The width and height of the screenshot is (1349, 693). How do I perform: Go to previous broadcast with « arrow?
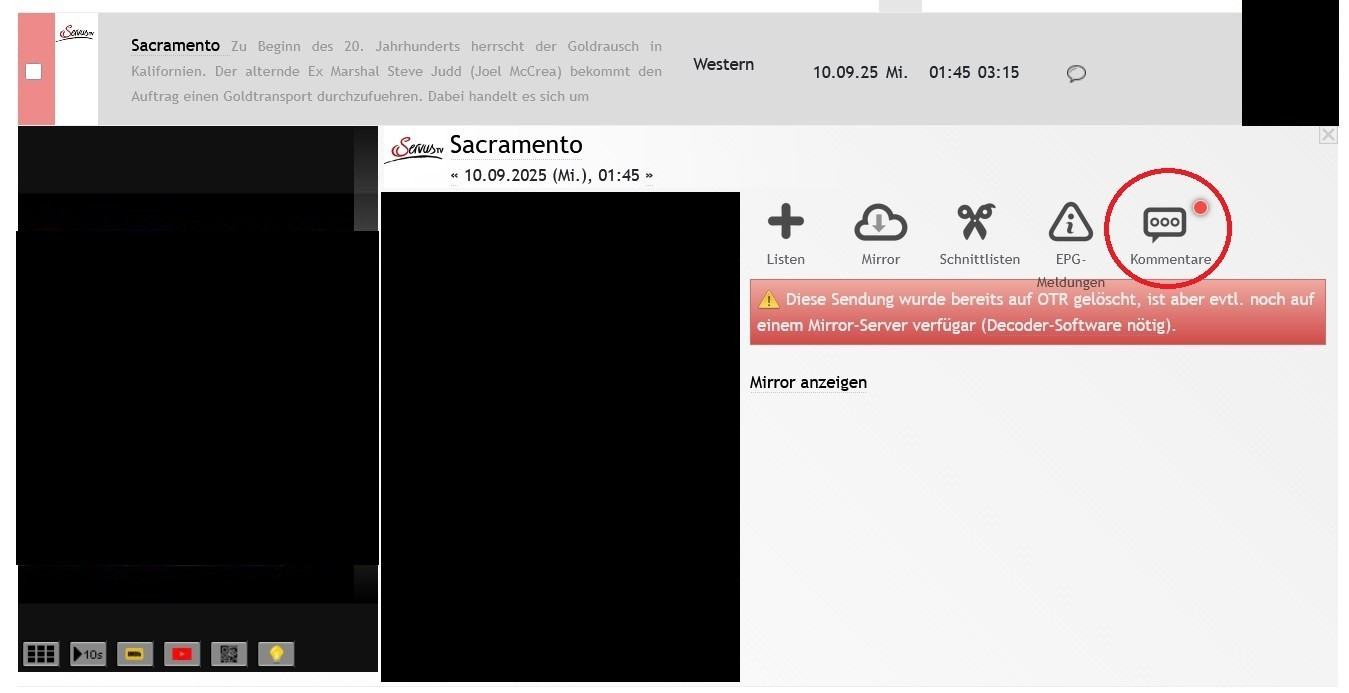(455, 176)
